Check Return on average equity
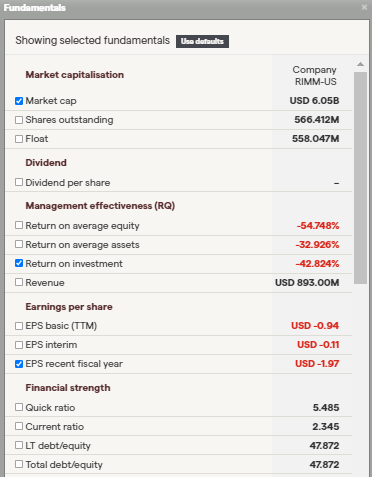 19,225
